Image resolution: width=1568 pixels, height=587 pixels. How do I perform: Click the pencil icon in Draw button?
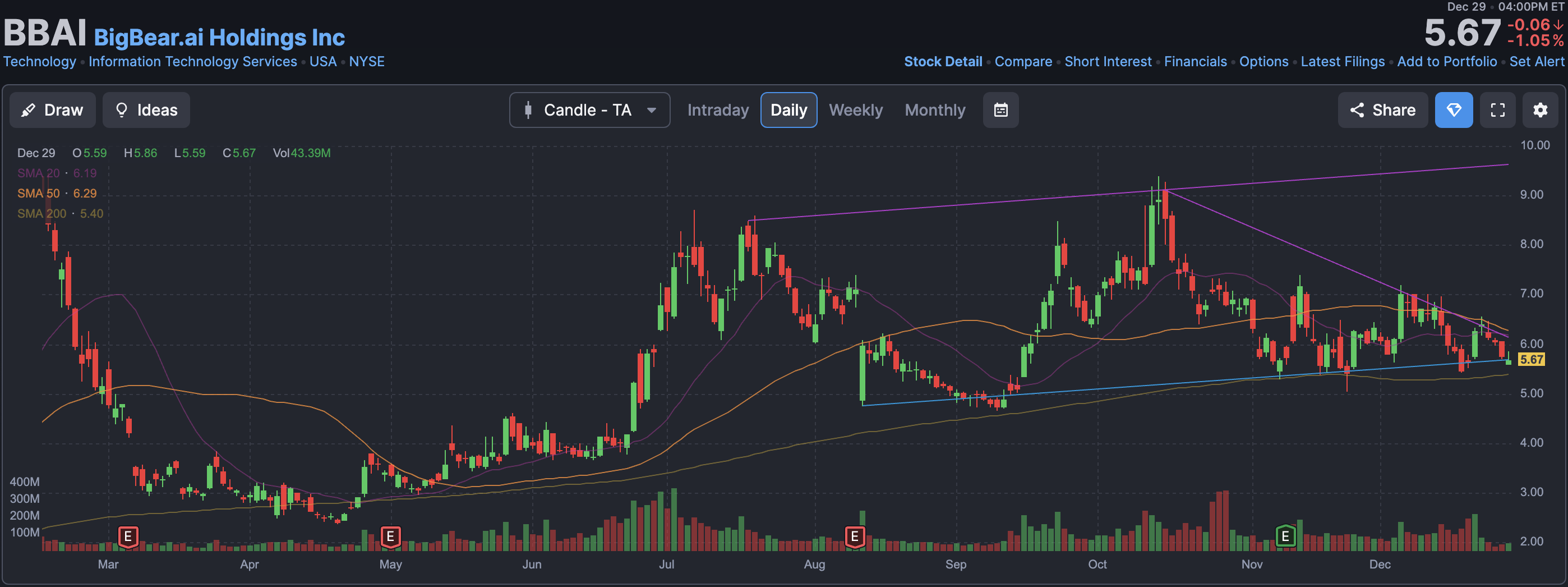(28, 110)
